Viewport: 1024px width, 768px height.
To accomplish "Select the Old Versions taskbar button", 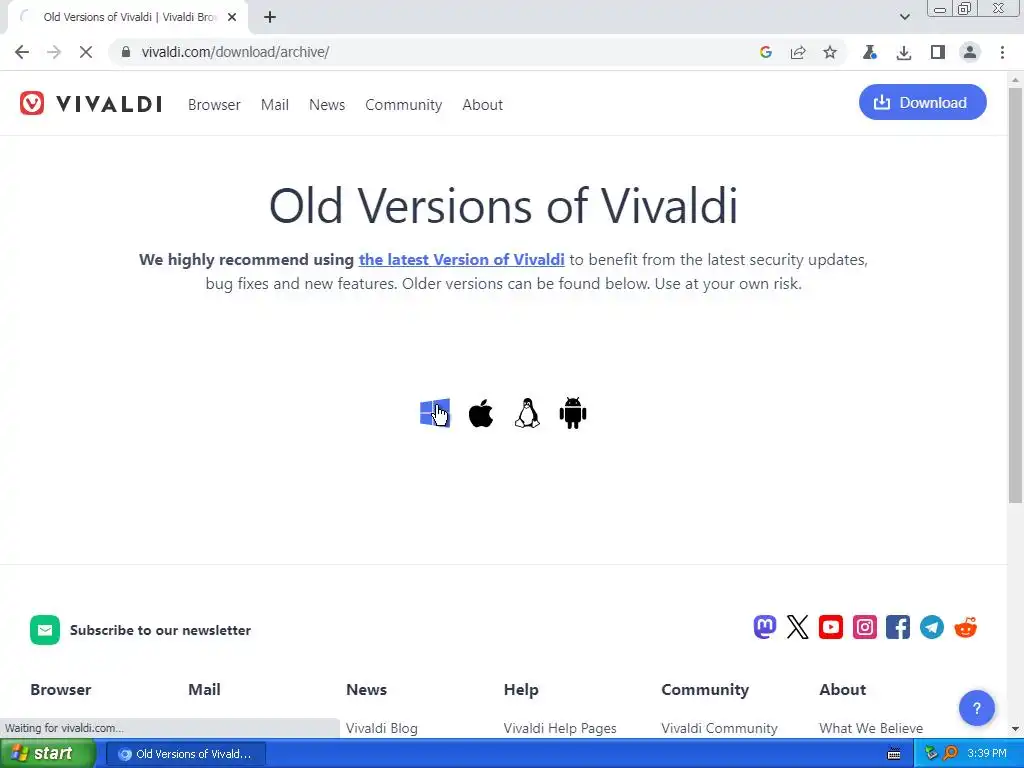I will (x=185, y=754).
